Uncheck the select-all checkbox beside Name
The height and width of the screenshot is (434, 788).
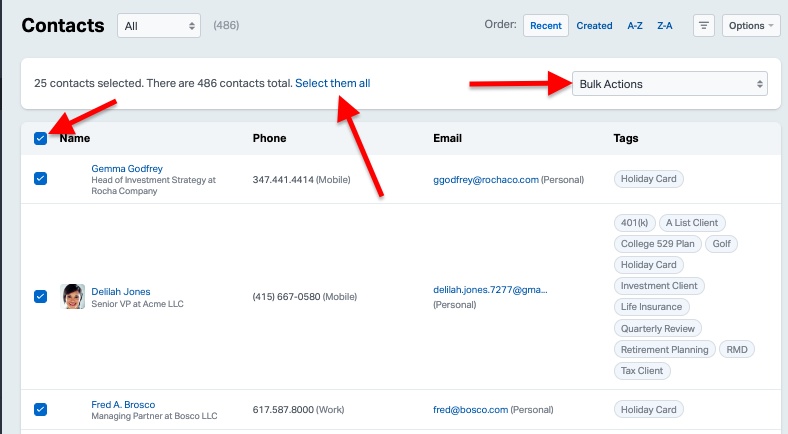(x=41, y=138)
